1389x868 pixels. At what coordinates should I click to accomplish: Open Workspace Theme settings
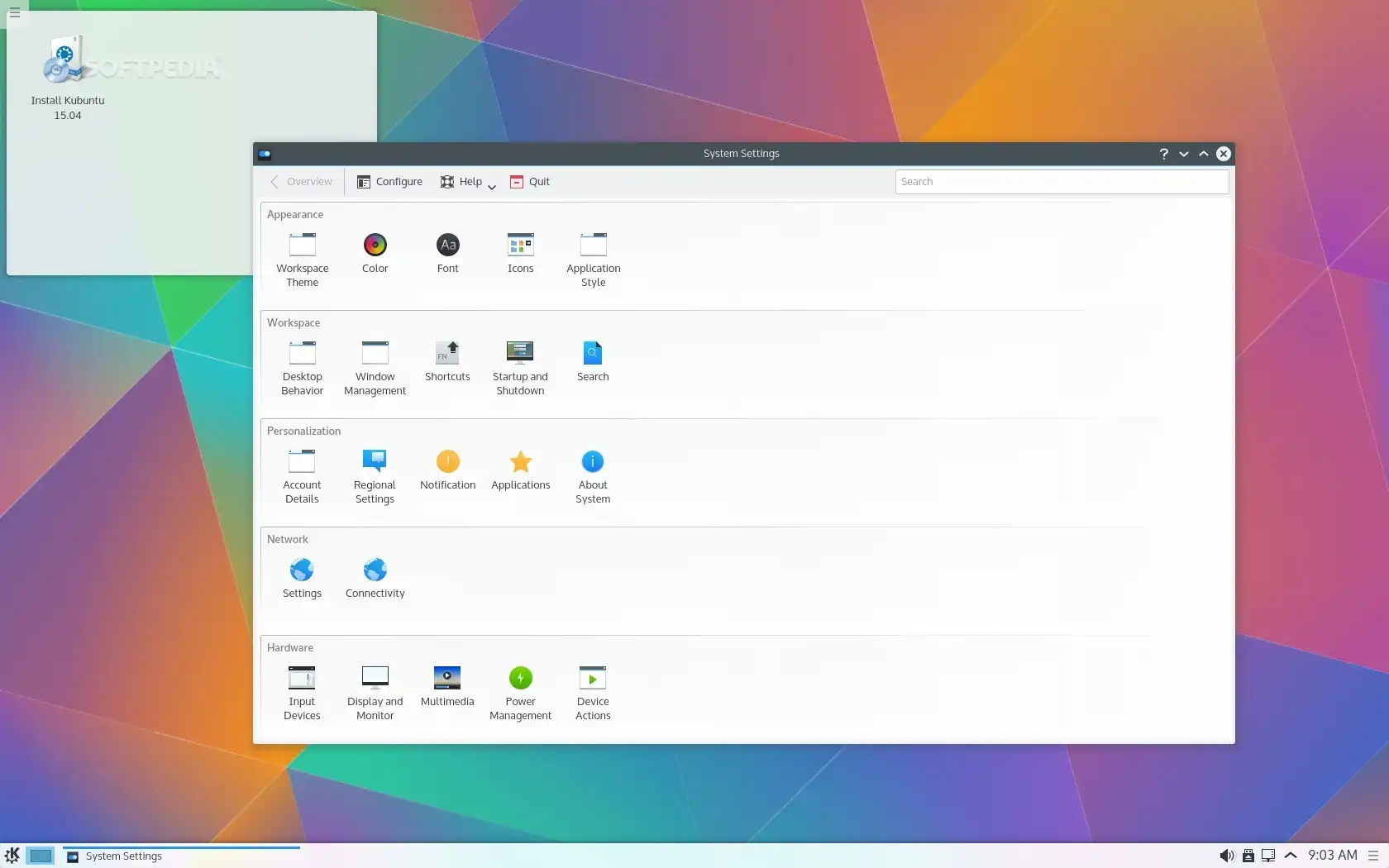click(x=301, y=256)
